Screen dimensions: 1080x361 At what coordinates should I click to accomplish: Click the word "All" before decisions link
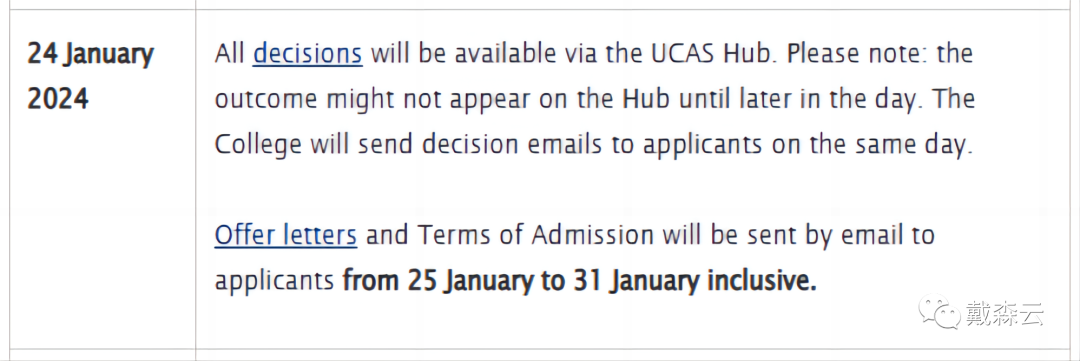point(229,54)
